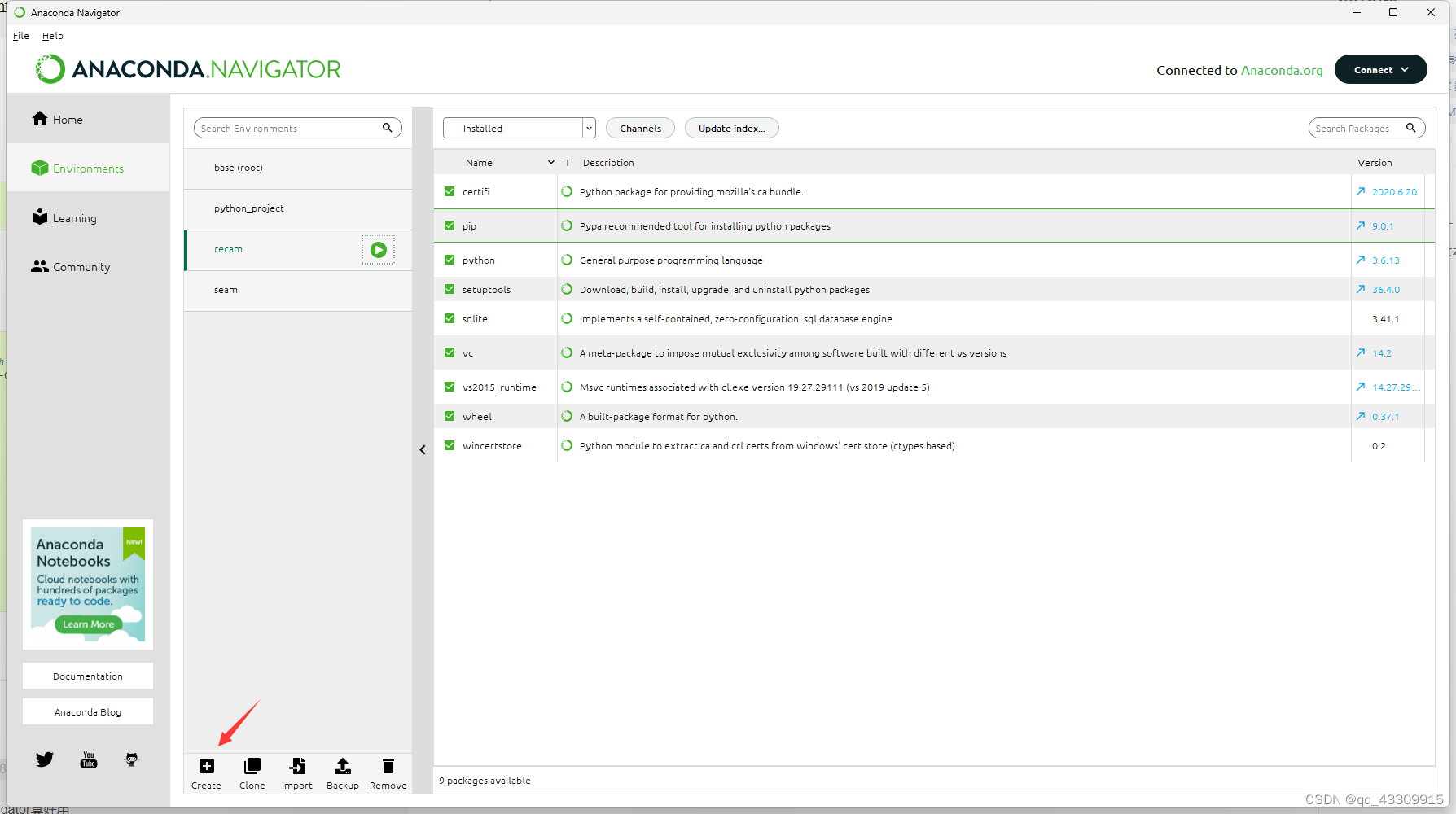Click the upgrade arrow for wheel version
The height and width of the screenshot is (814, 1456).
(x=1361, y=416)
